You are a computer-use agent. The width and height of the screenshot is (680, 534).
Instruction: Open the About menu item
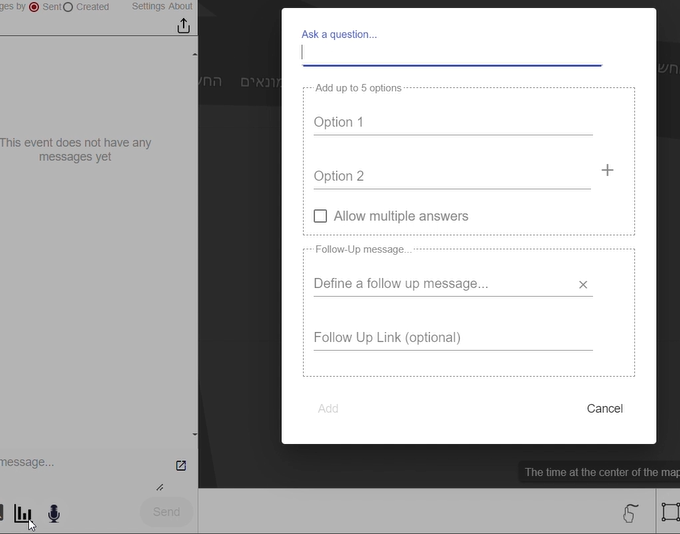click(x=180, y=6)
